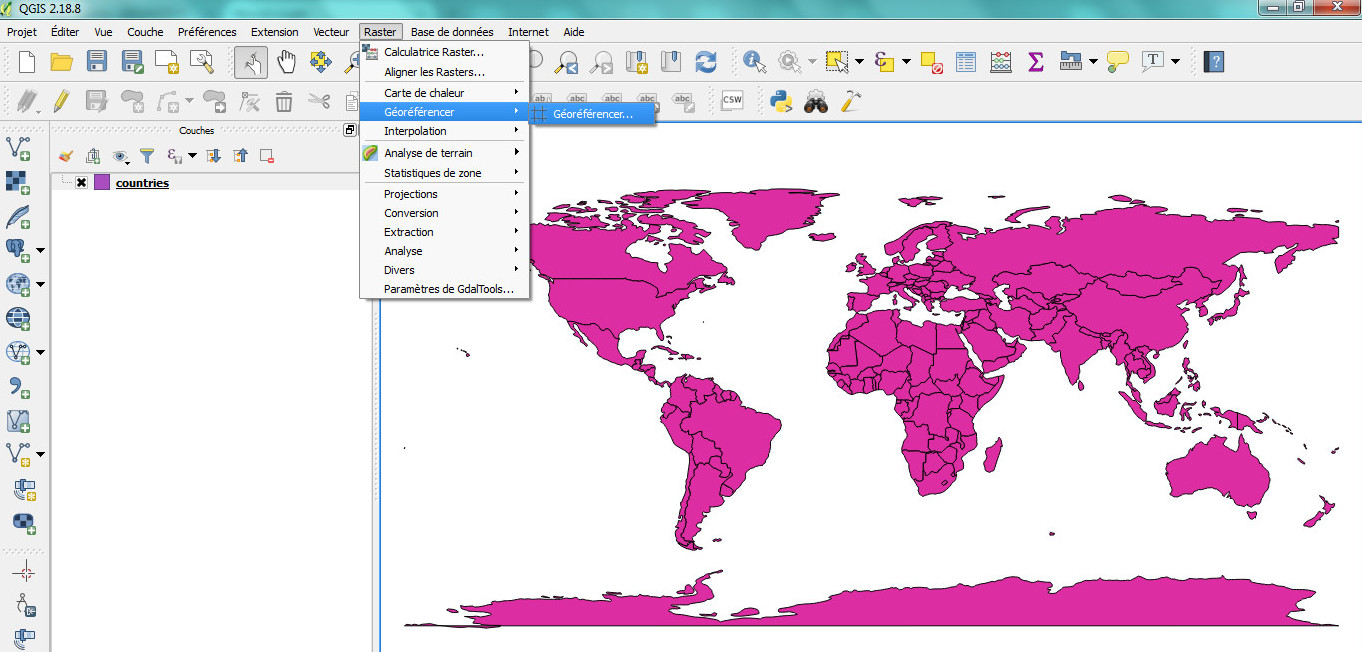
Task: Click the GPS crosshair tool icon
Action: tap(26, 572)
